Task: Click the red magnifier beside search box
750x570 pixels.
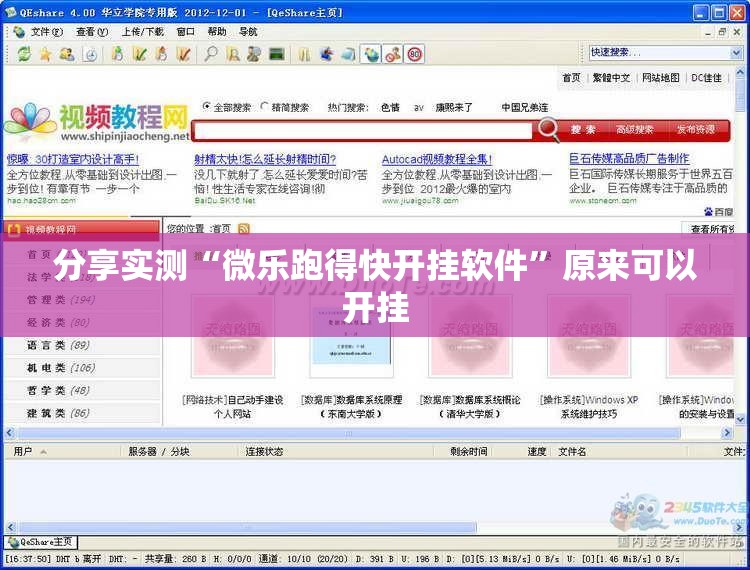Action: [x=549, y=130]
